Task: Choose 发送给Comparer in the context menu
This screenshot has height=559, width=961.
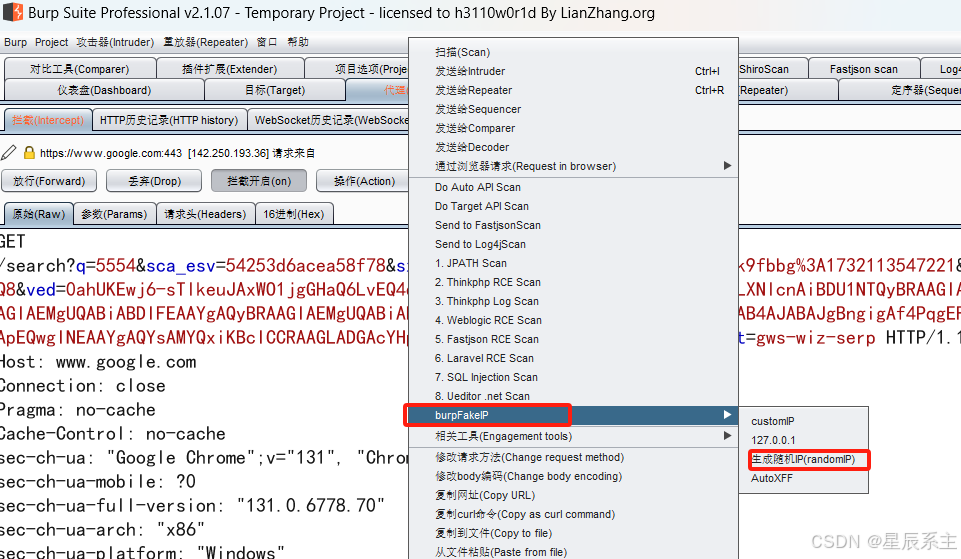Action: 573,128
